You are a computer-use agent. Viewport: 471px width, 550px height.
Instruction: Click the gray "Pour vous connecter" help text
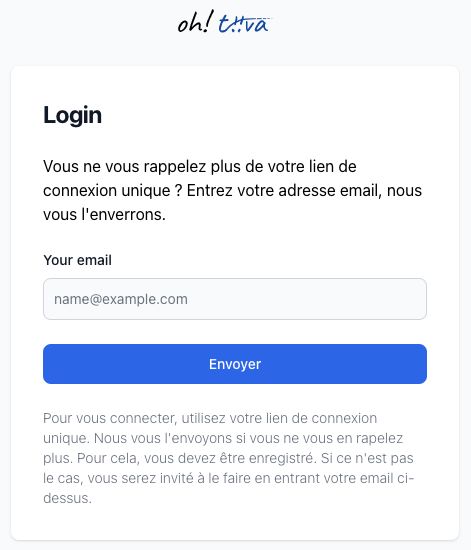pyautogui.click(x=229, y=458)
